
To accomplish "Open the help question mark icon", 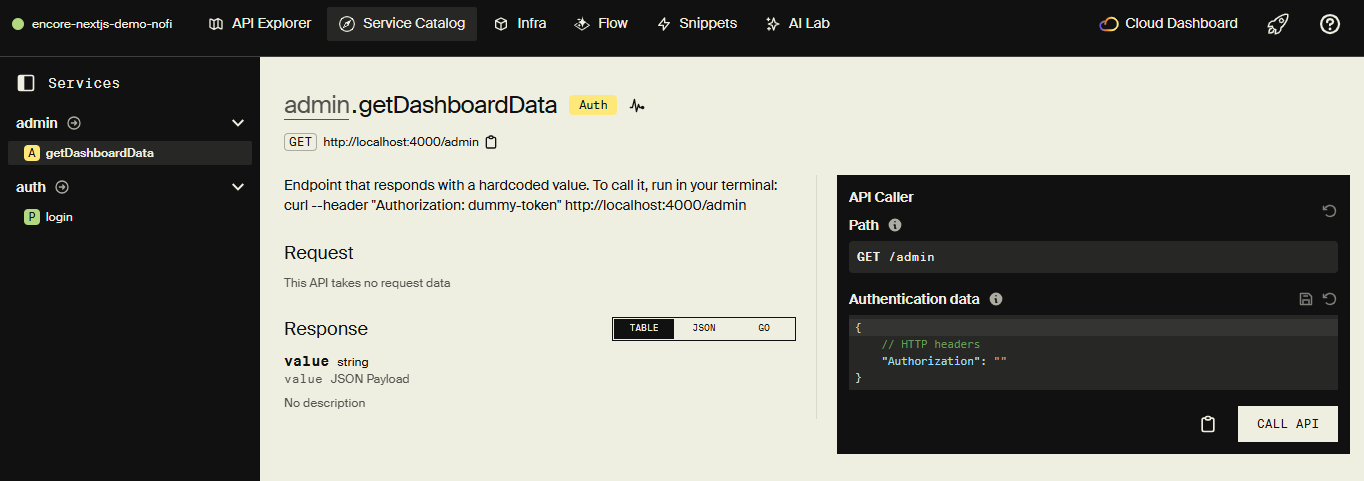I will click(1330, 24).
